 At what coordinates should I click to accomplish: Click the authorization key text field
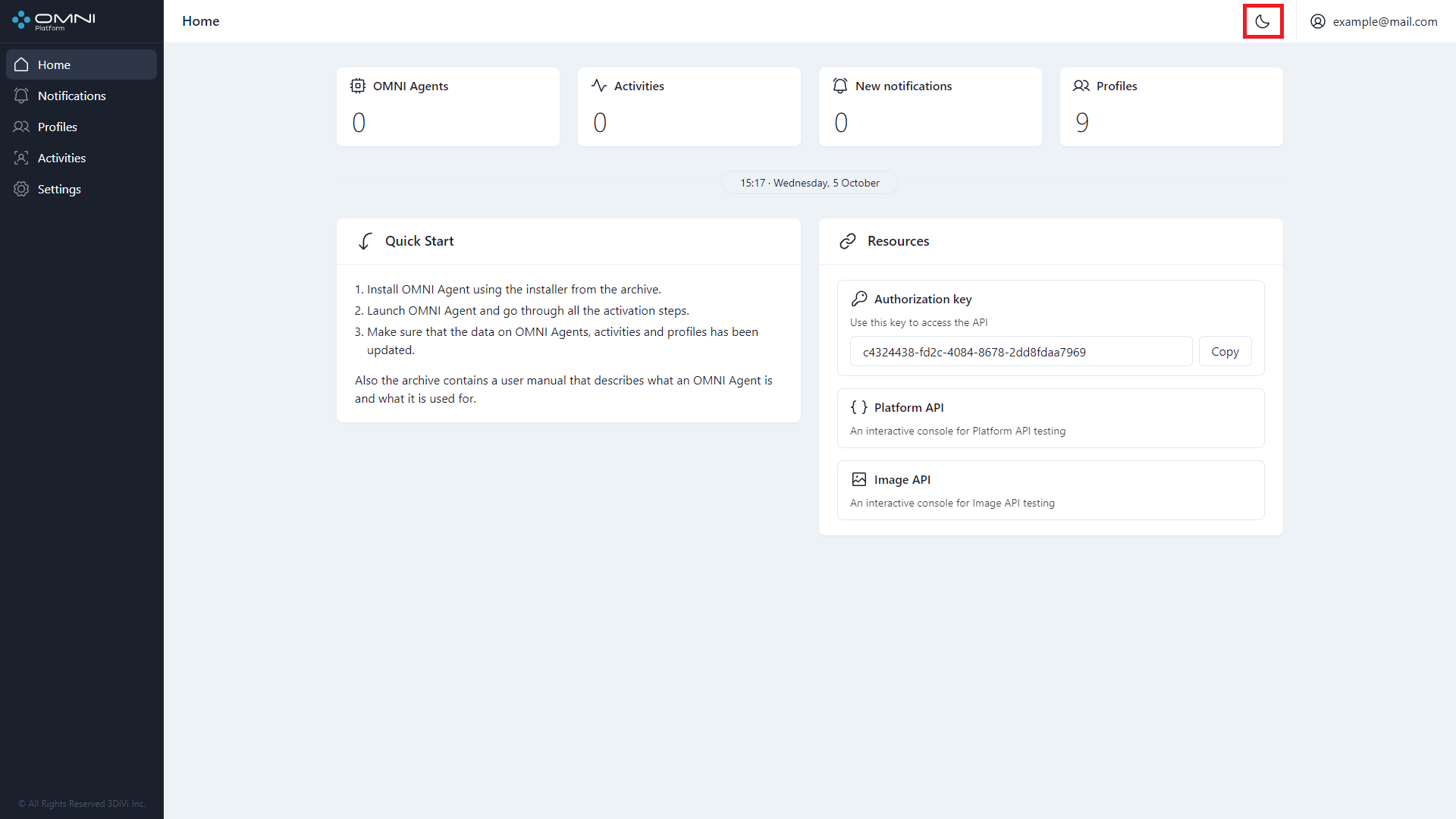coord(1020,352)
